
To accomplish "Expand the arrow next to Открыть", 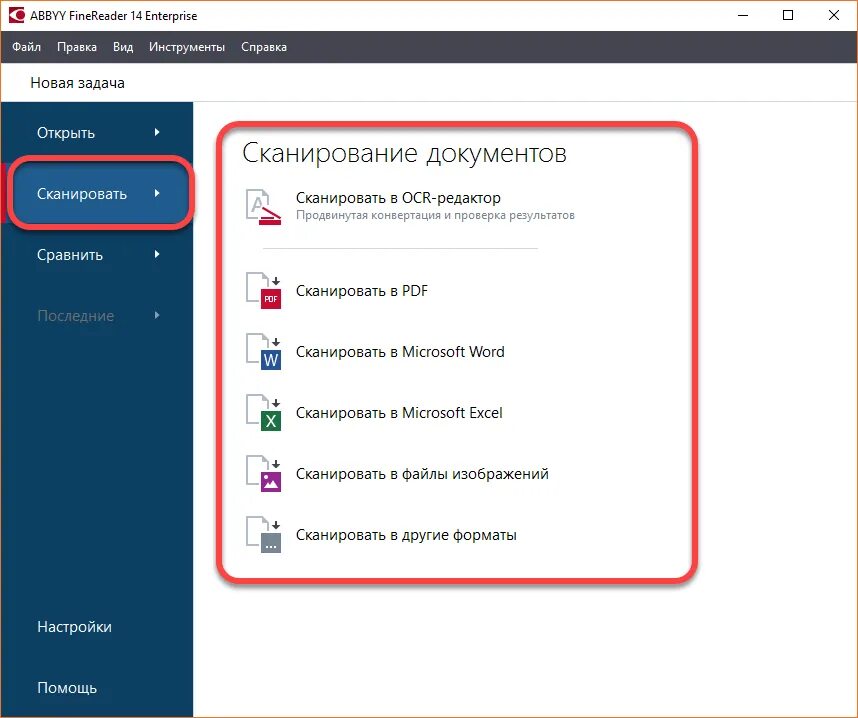I will tap(157, 132).
